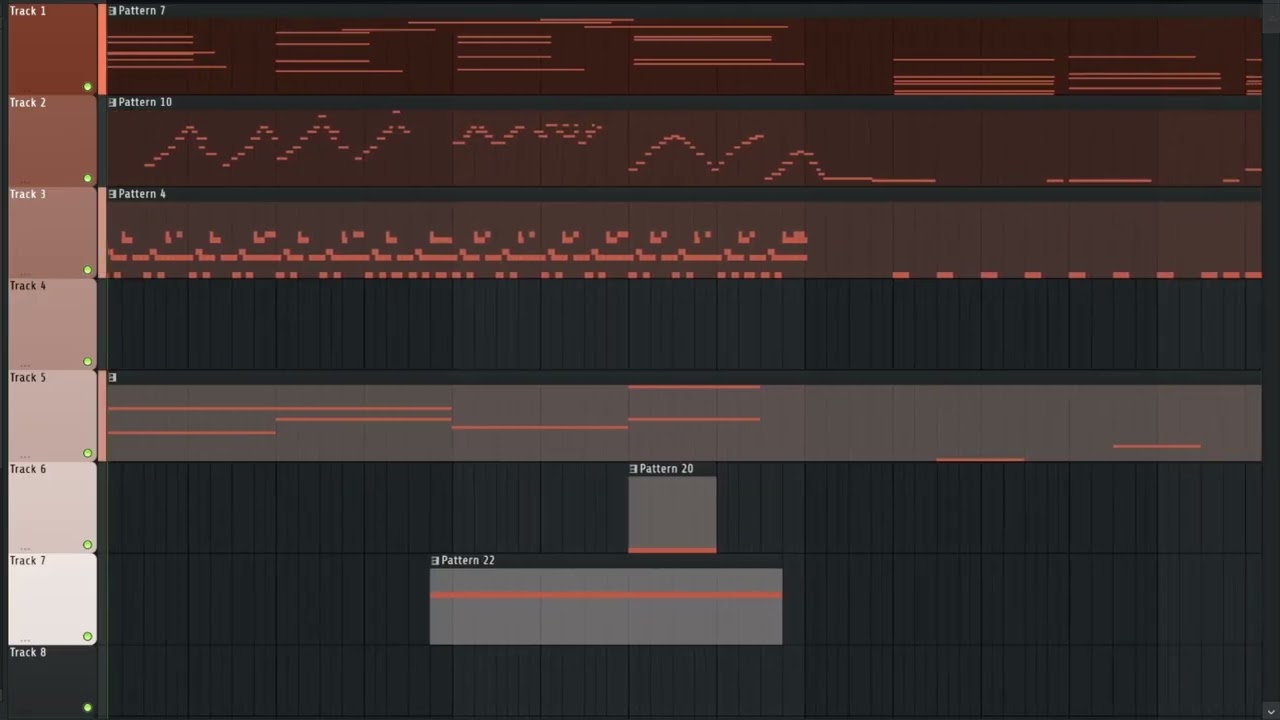Open the Pattern 7 clip menu icon
1280x720 pixels.
112,11
